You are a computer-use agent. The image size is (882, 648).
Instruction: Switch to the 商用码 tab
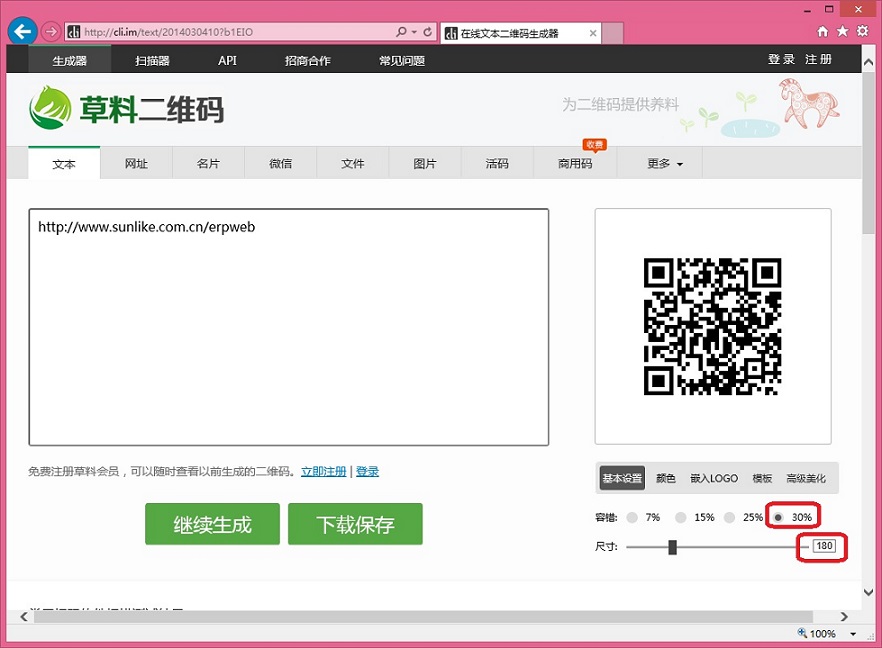click(575, 164)
